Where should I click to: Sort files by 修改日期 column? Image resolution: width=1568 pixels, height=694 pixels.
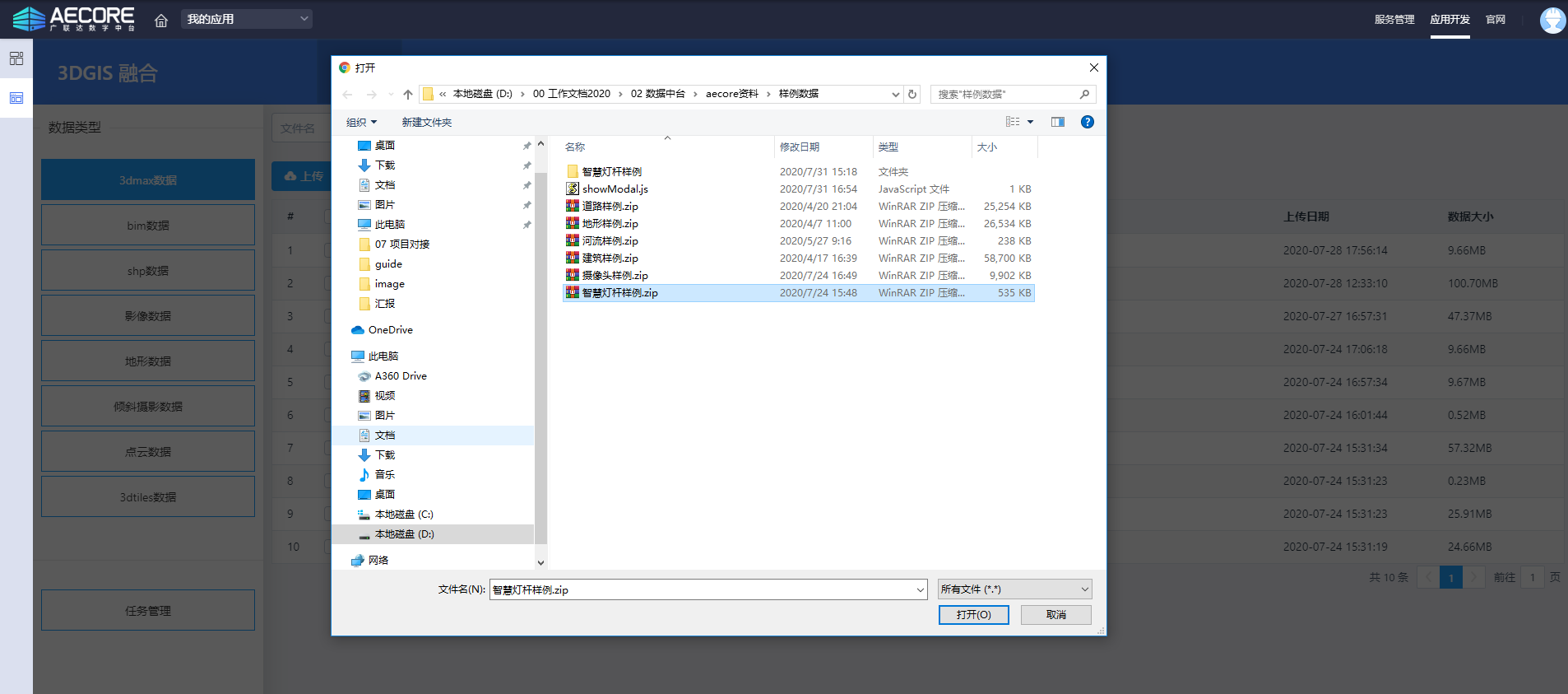pyautogui.click(x=799, y=147)
